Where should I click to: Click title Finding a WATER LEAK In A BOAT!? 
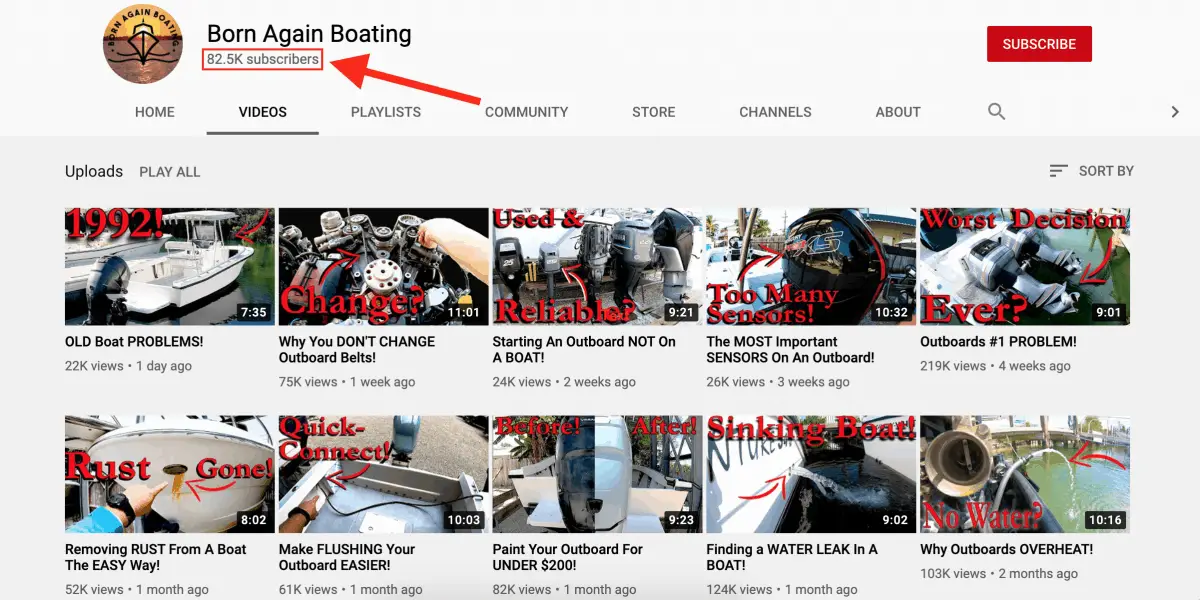coord(792,558)
